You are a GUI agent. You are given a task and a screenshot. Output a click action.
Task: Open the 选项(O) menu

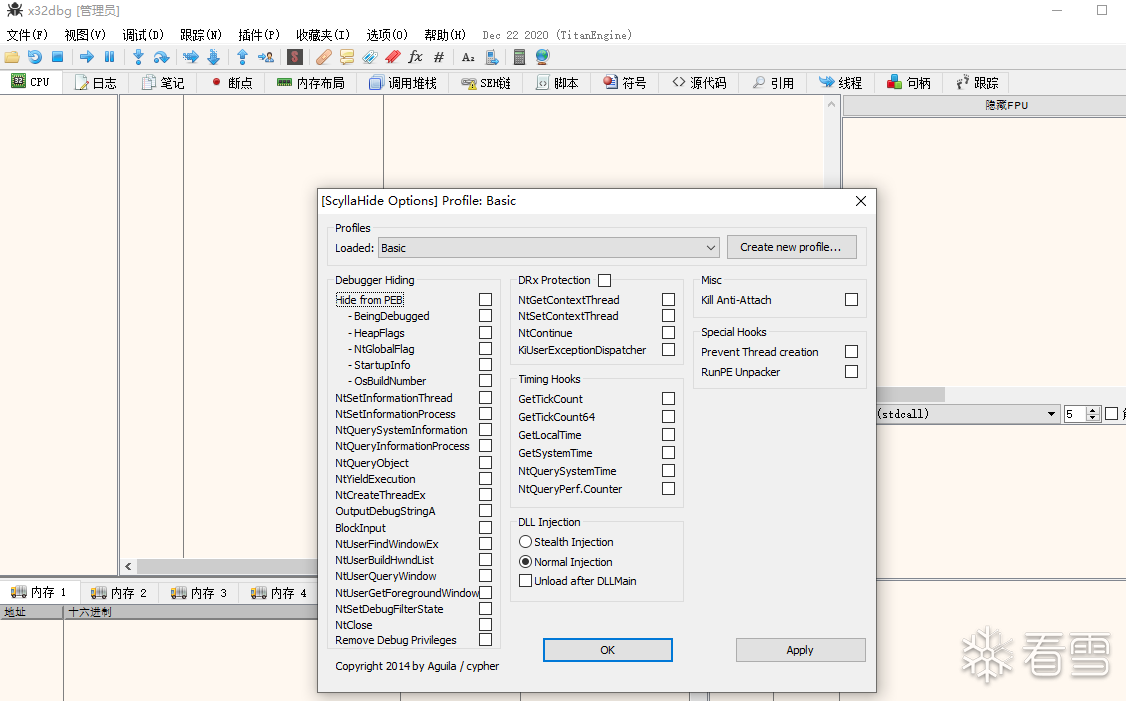click(387, 34)
